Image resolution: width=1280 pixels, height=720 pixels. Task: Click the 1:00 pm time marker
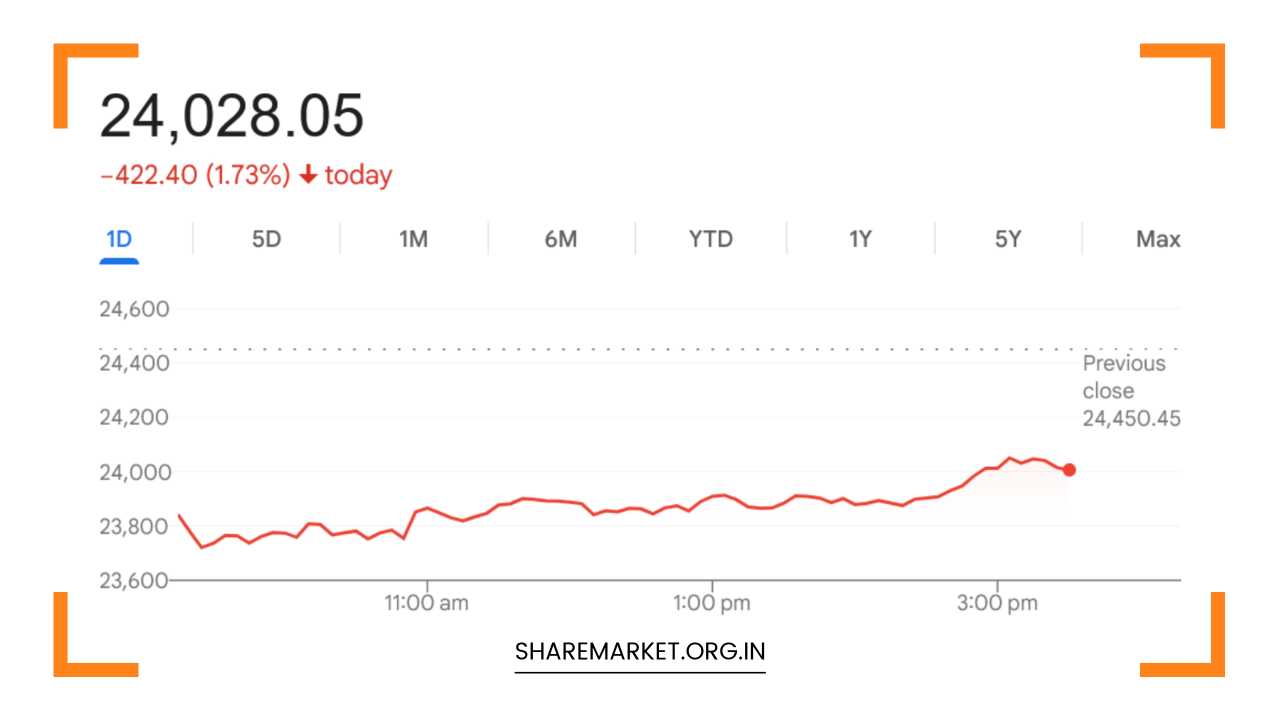coord(712,602)
